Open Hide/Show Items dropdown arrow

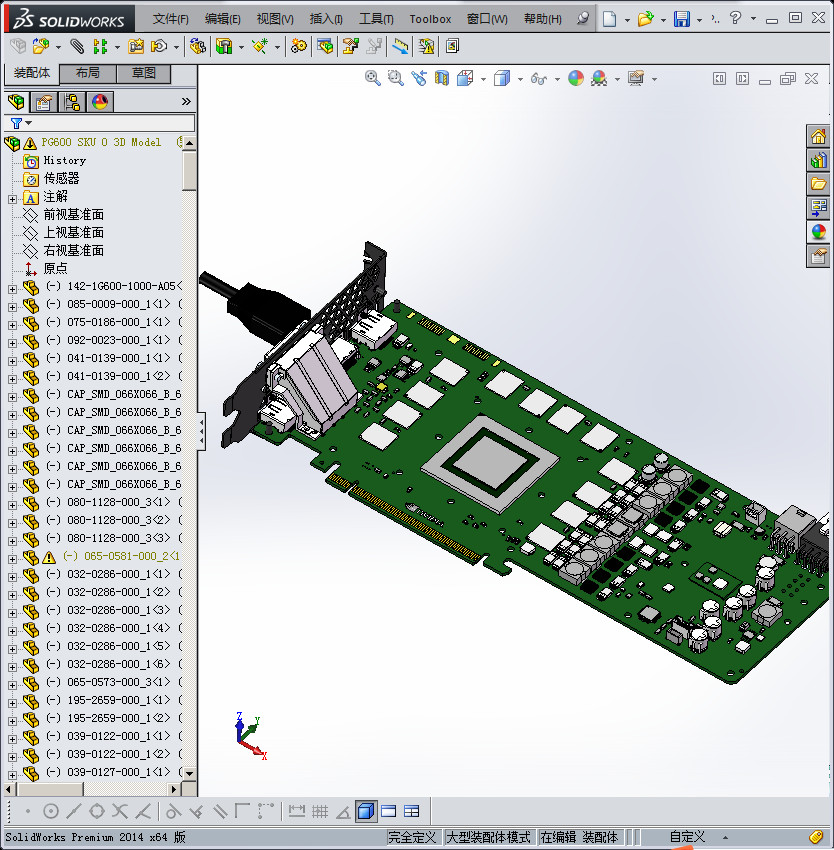(557, 79)
